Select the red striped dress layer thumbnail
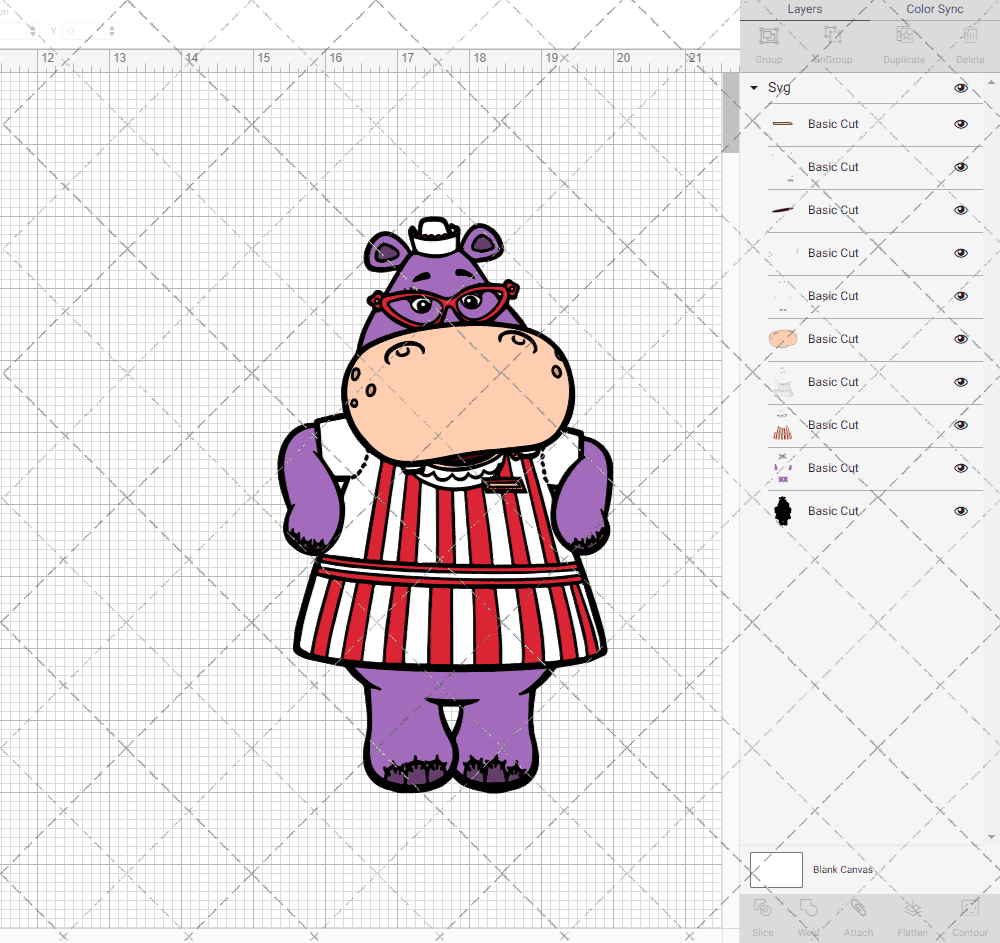1000x943 pixels. 783,426
